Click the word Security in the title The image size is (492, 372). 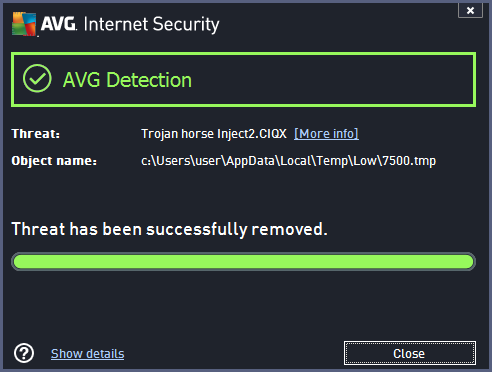tap(186, 24)
